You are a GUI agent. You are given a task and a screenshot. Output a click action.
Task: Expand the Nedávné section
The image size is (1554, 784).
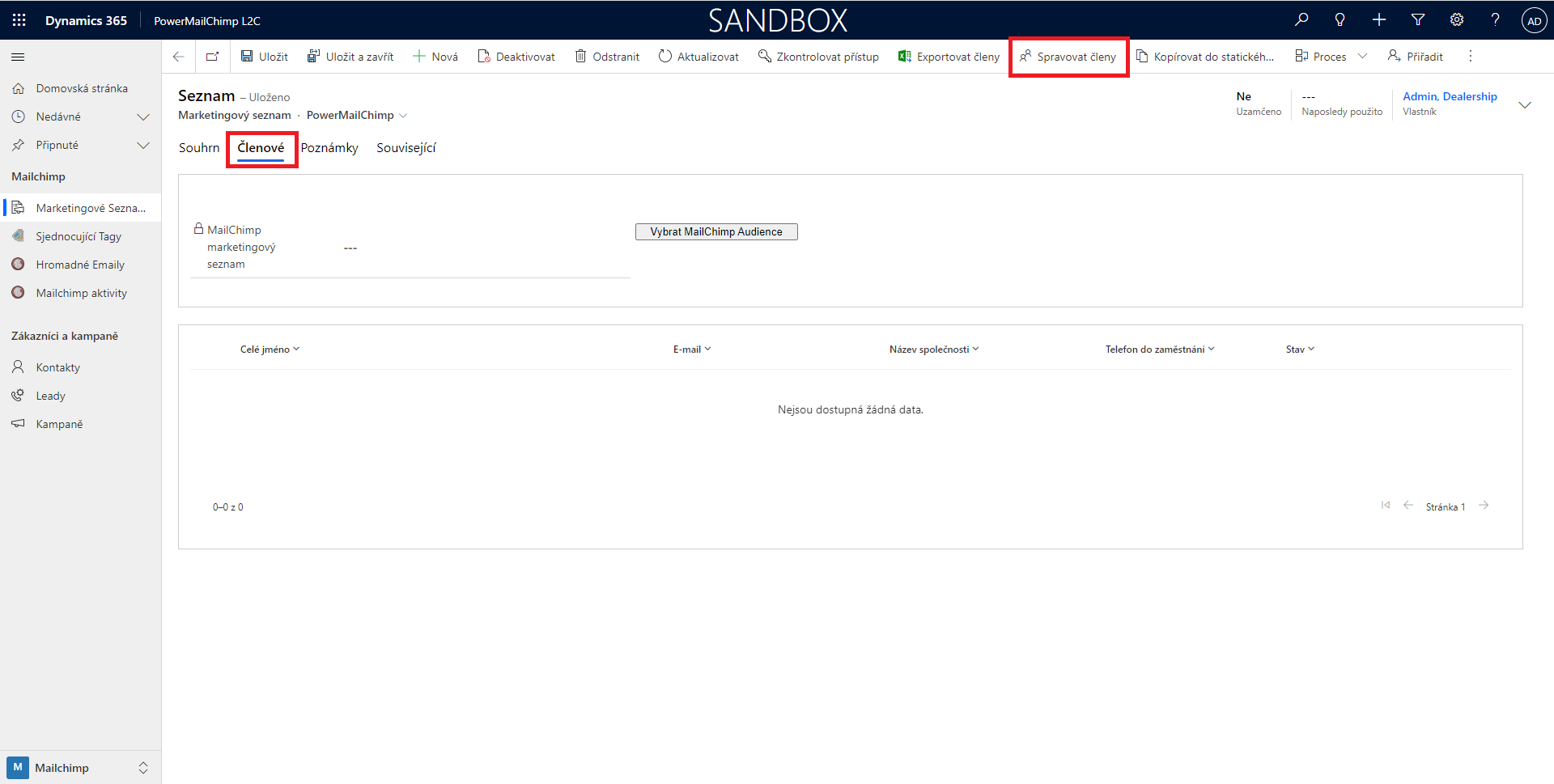point(143,117)
